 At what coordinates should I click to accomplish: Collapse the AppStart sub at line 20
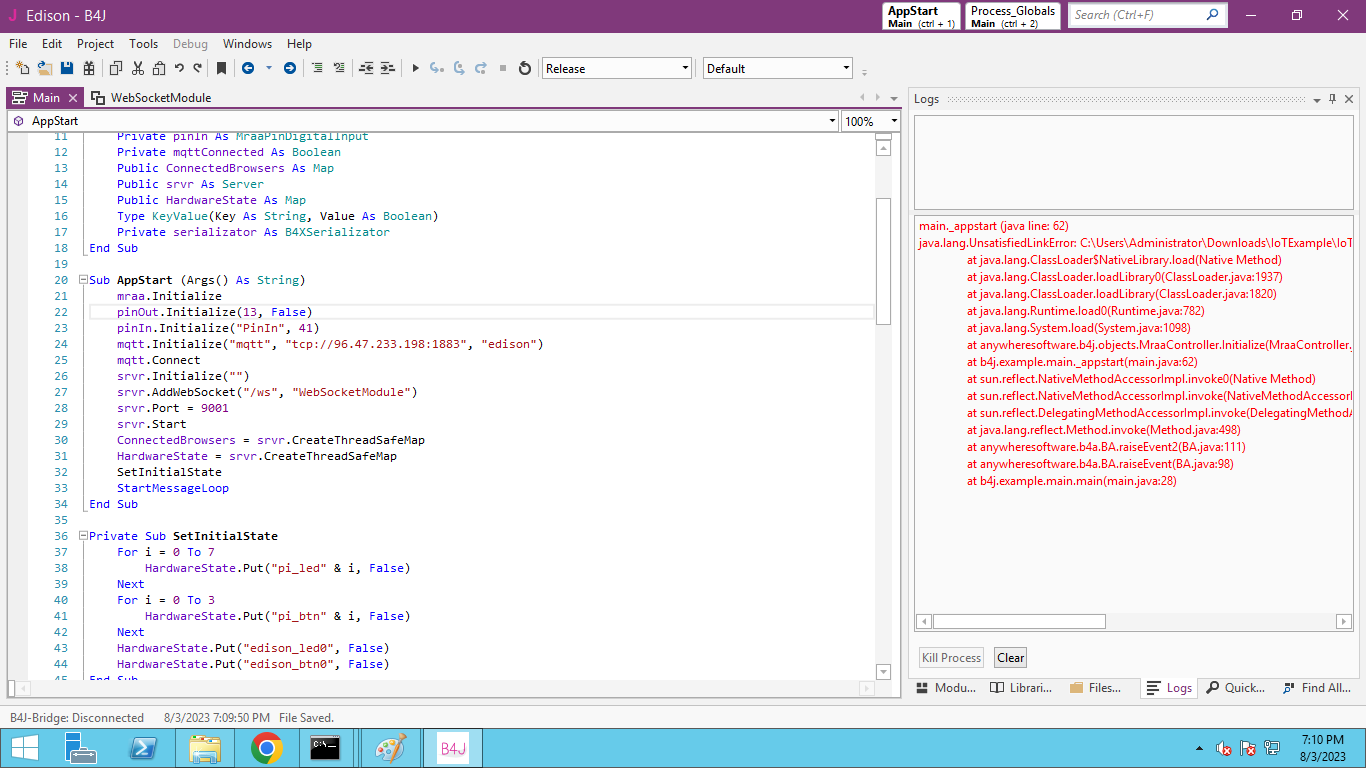[83, 280]
